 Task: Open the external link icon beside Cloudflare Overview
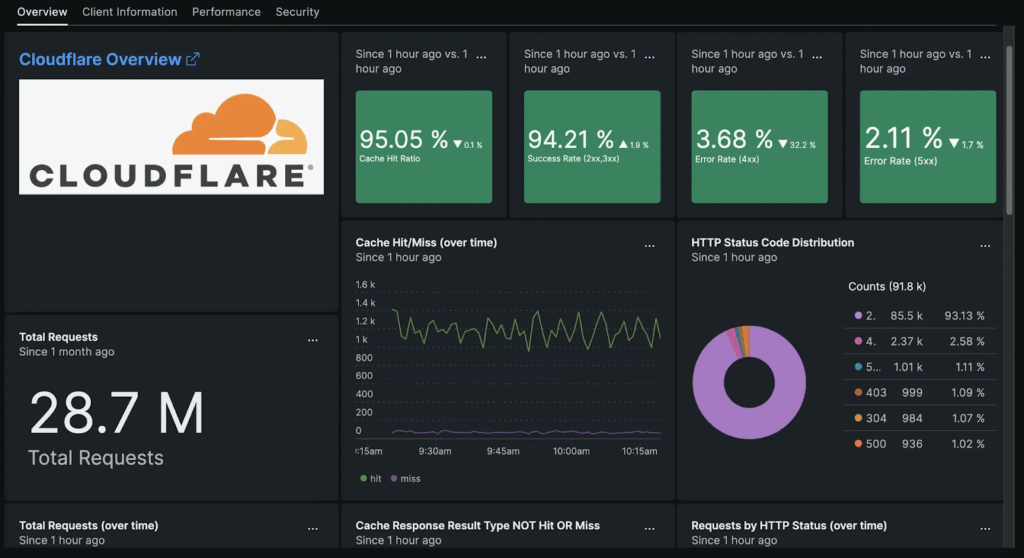[193, 59]
